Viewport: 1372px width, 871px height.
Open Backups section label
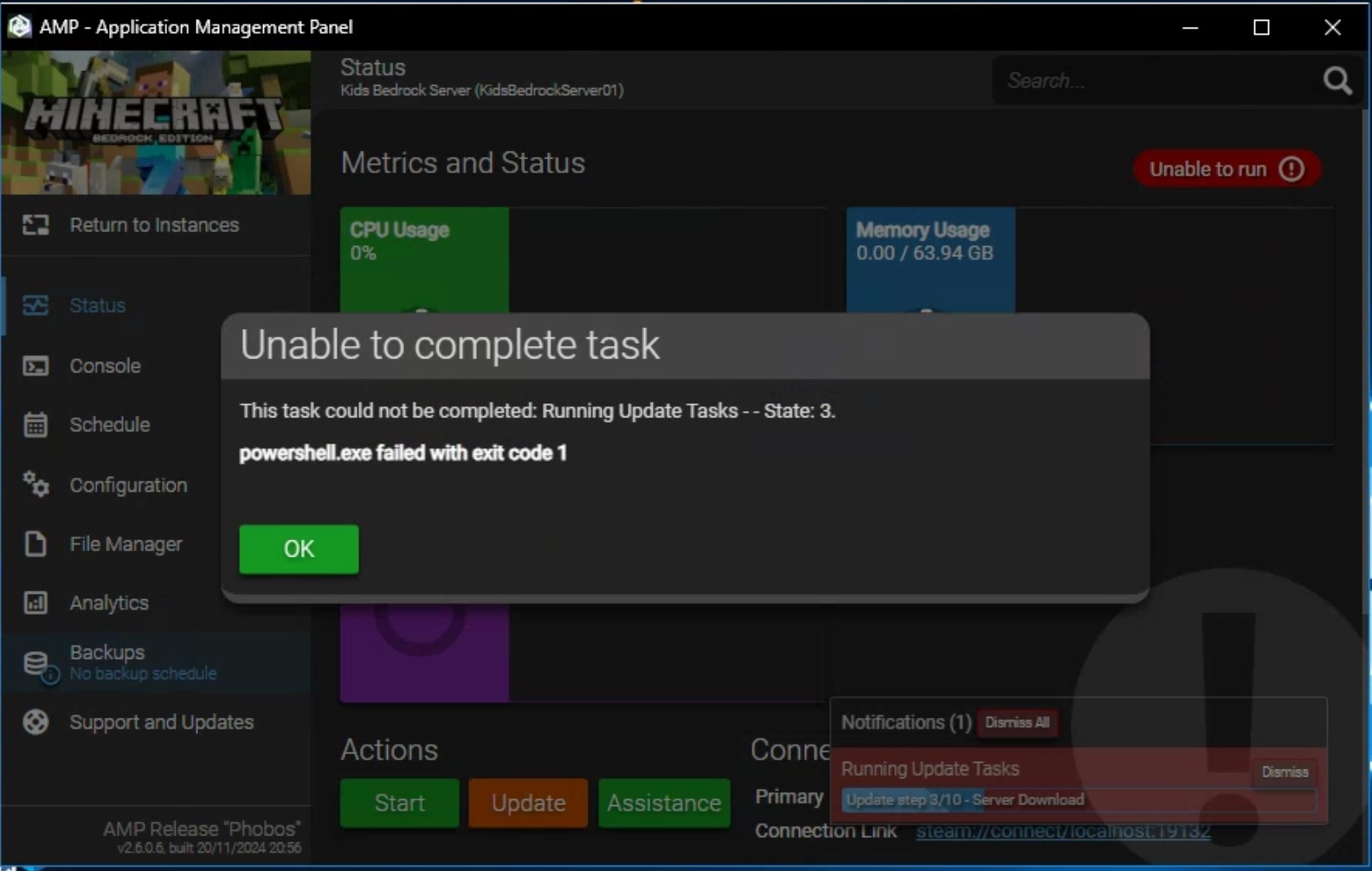(x=107, y=652)
